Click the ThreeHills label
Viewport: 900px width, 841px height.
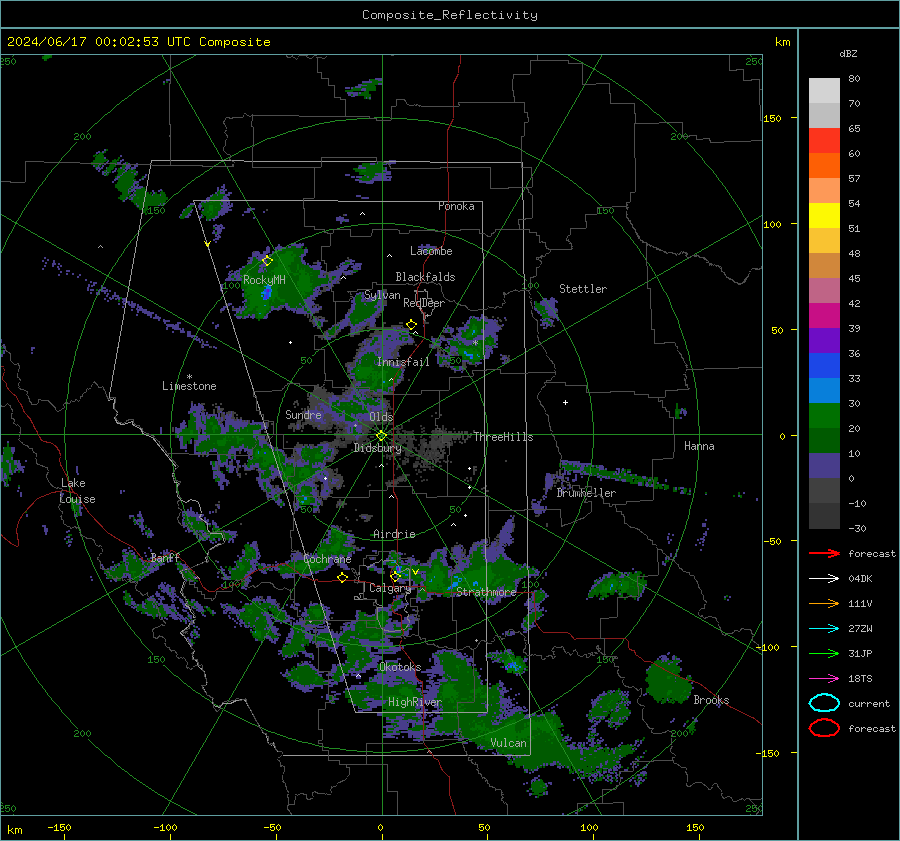(x=503, y=437)
